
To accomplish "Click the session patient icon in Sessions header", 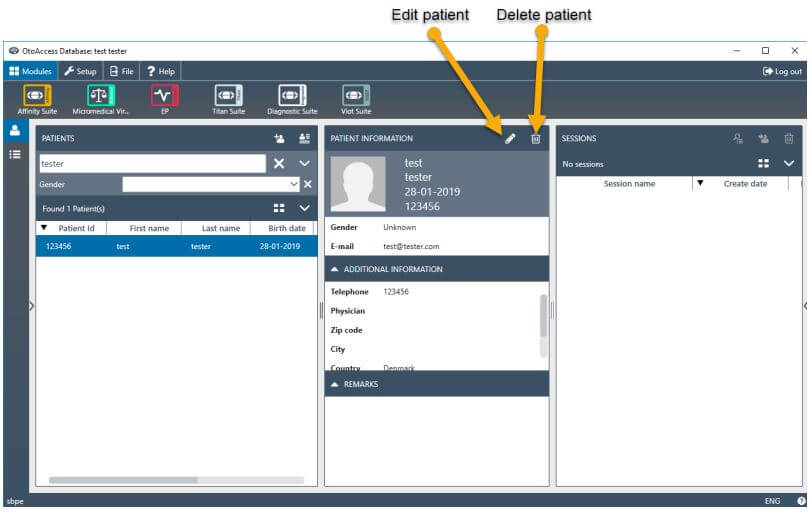I will coord(738,138).
